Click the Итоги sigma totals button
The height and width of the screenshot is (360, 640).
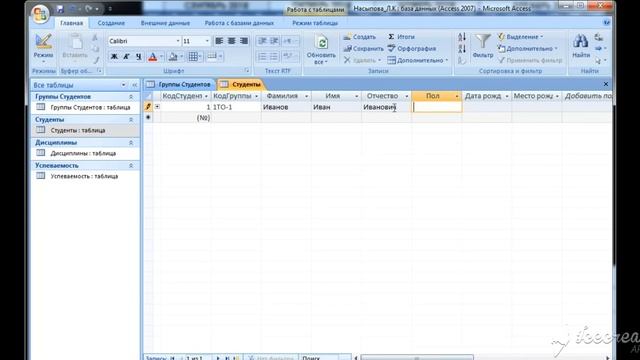401,37
